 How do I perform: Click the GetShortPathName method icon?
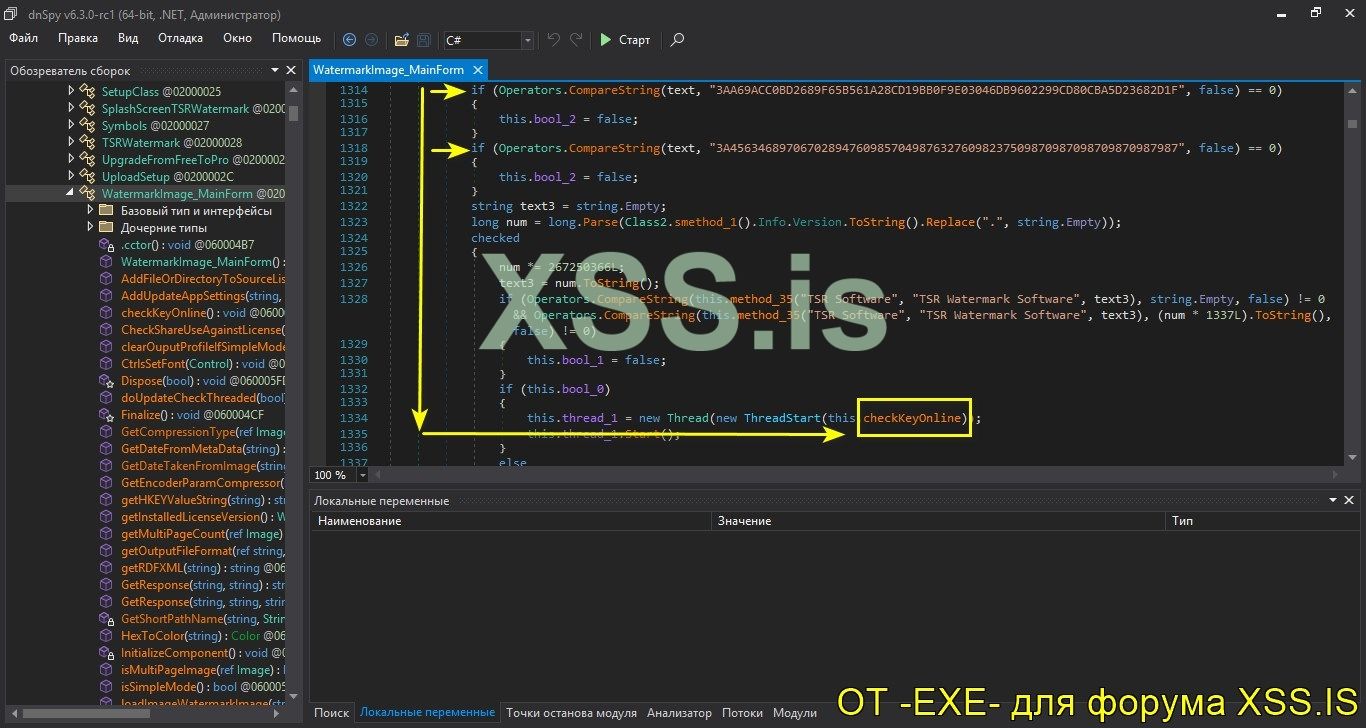click(x=106, y=618)
